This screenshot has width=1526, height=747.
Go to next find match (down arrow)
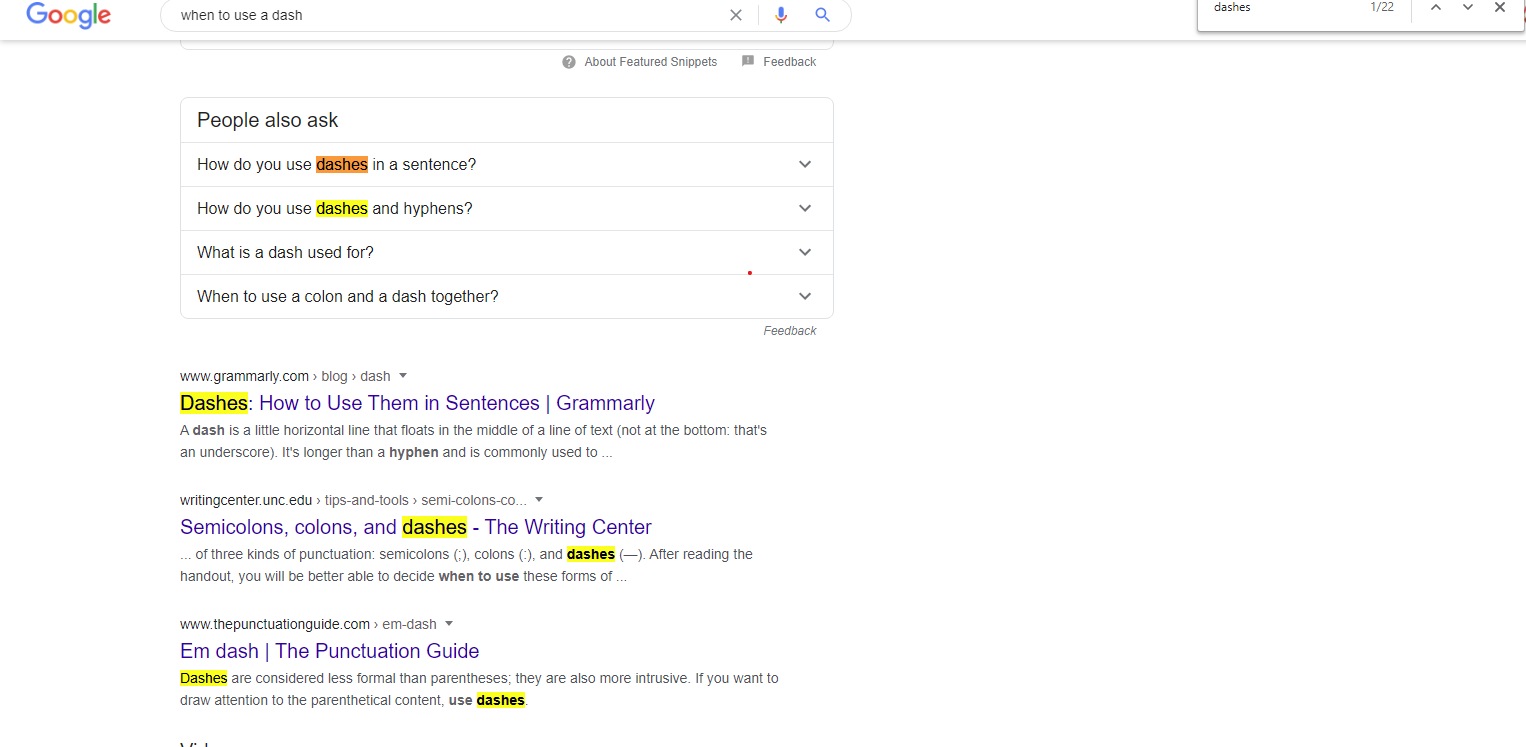tap(1468, 7)
